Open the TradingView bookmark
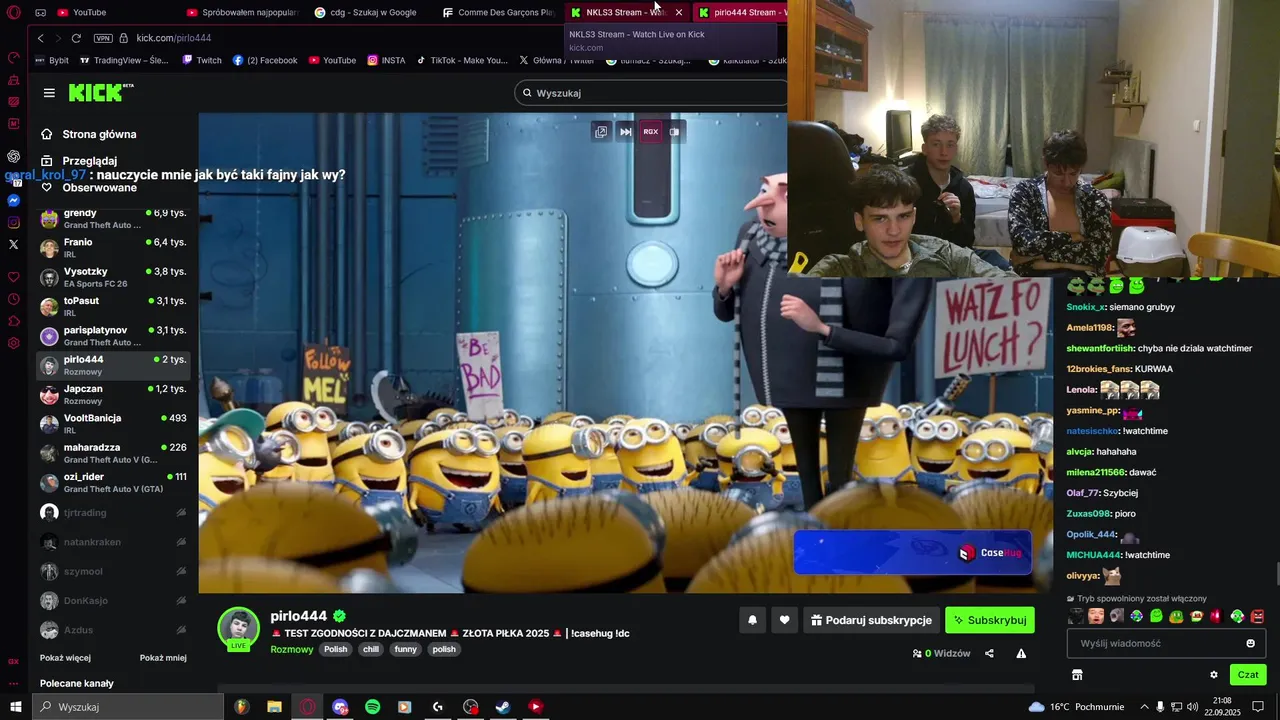Screen dimensions: 1280x720 (x=123, y=60)
